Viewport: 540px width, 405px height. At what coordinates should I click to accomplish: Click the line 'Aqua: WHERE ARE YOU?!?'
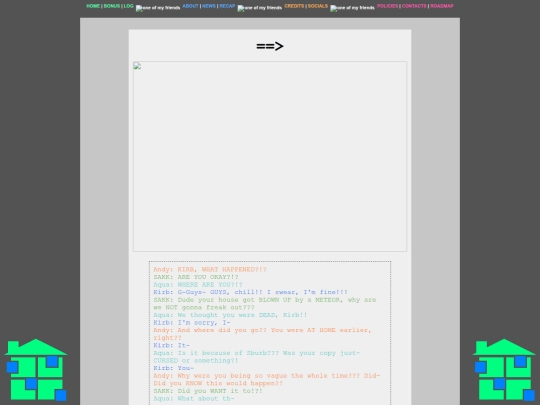pyautogui.click(x=198, y=284)
